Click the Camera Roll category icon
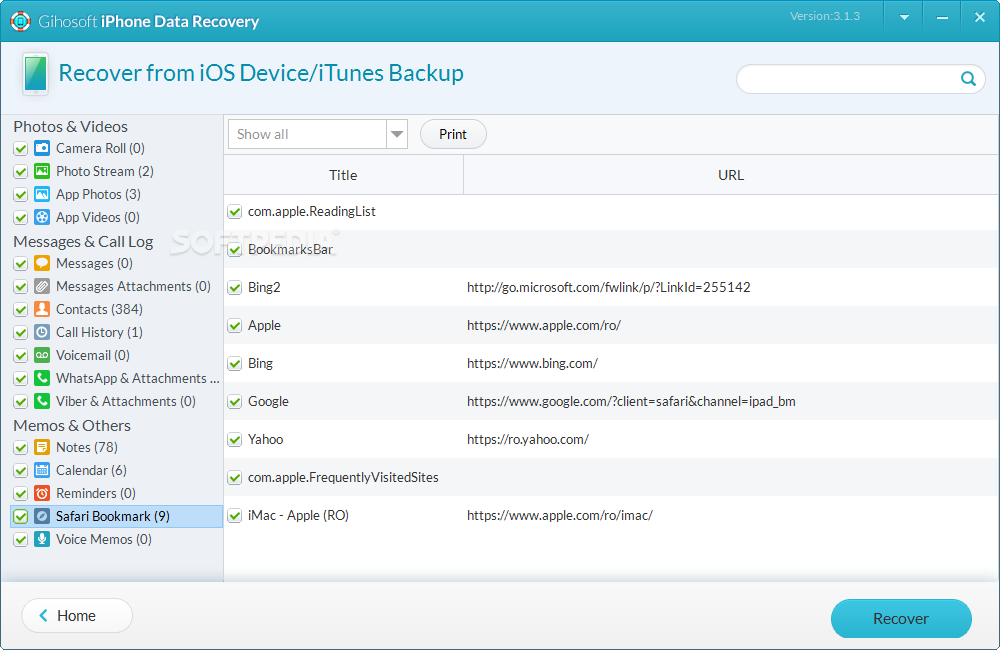The height and width of the screenshot is (650, 1000). [42, 149]
